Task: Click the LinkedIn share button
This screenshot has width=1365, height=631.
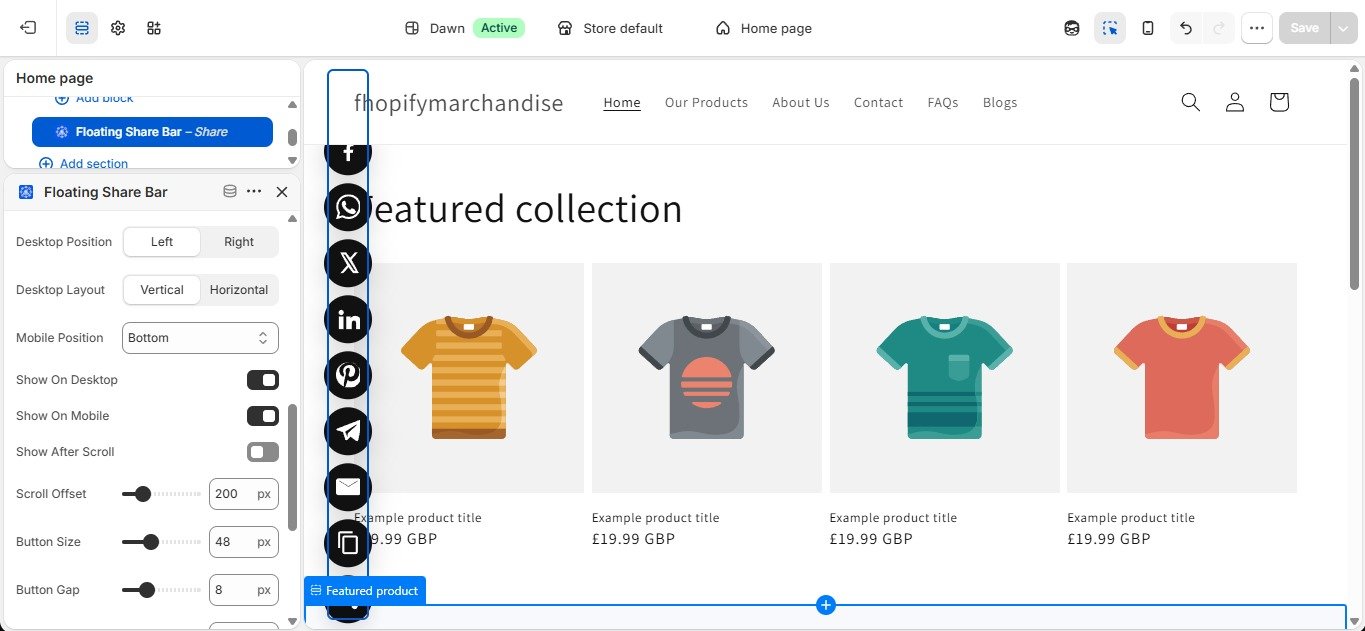Action: coord(348,319)
